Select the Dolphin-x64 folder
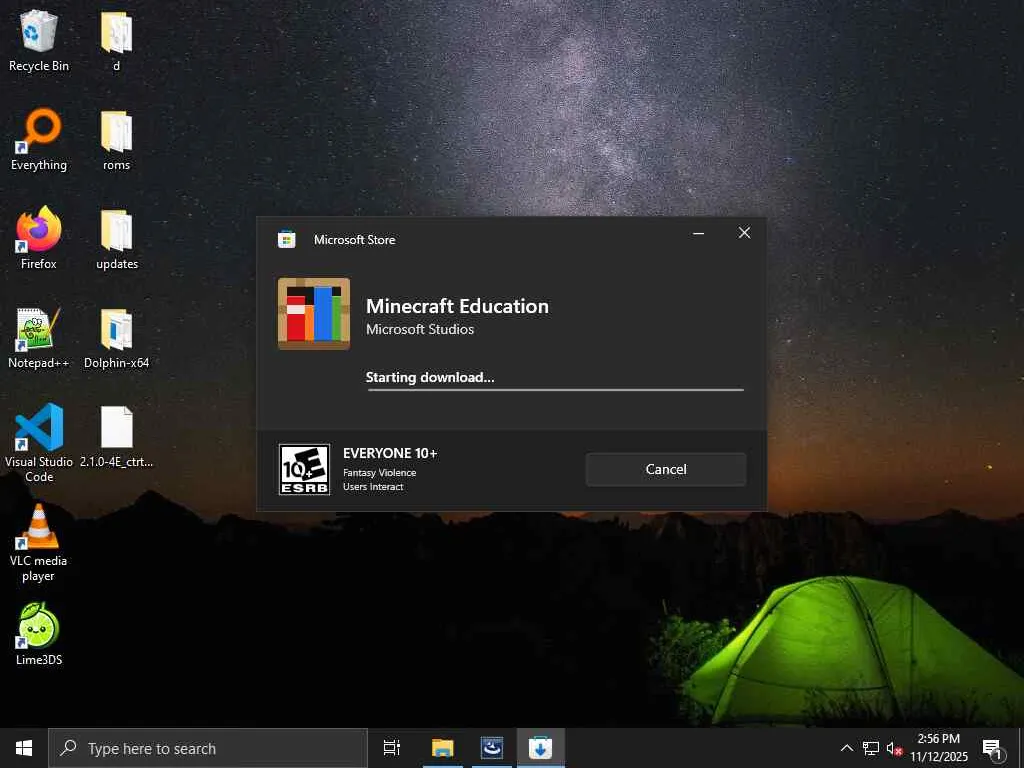1024x768 pixels. [x=116, y=338]
